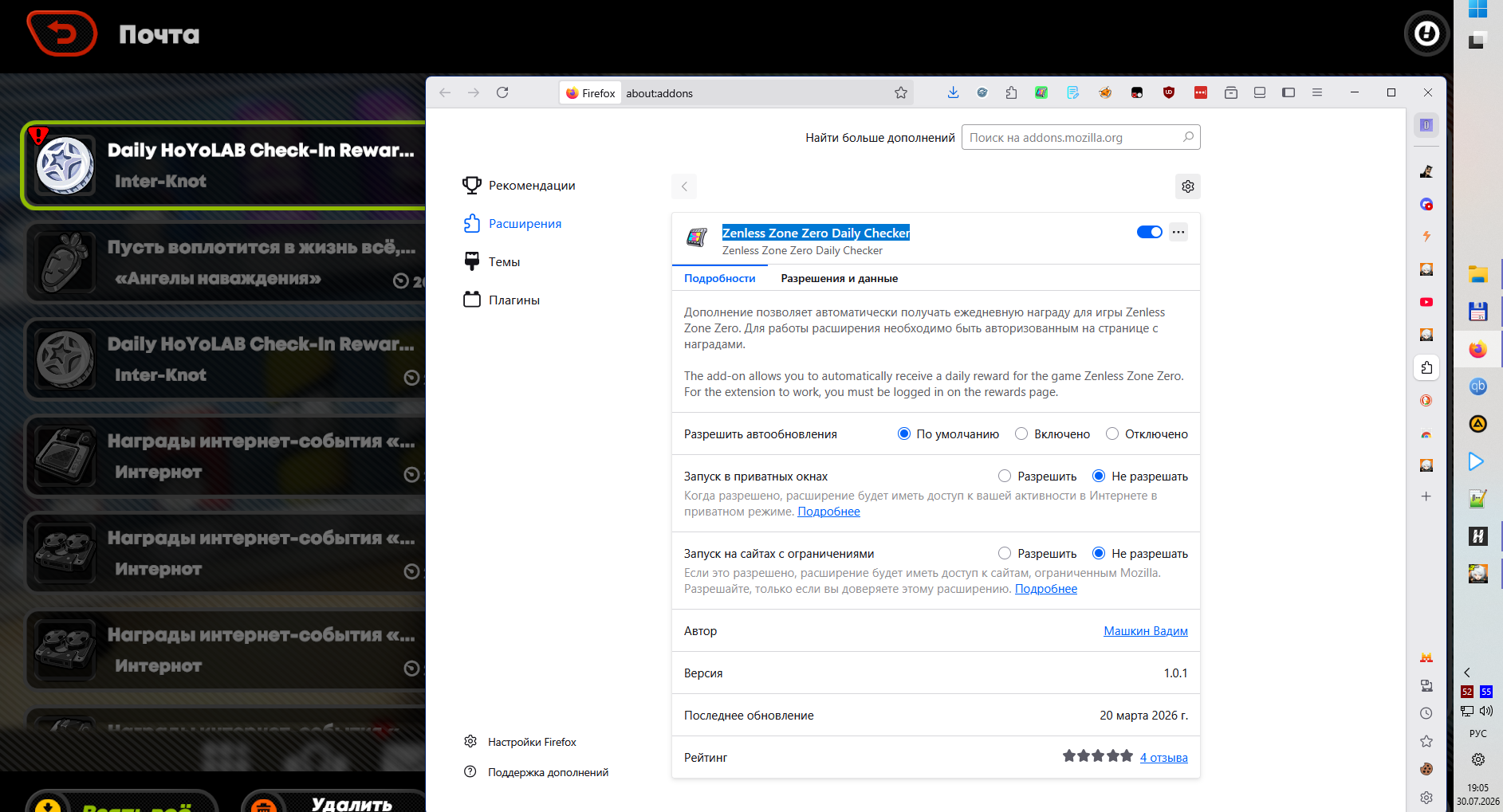This screenshot has width=1503, height=812.
Task: Open the '4 отзыва' reviews link
Action: point(1164,758)
